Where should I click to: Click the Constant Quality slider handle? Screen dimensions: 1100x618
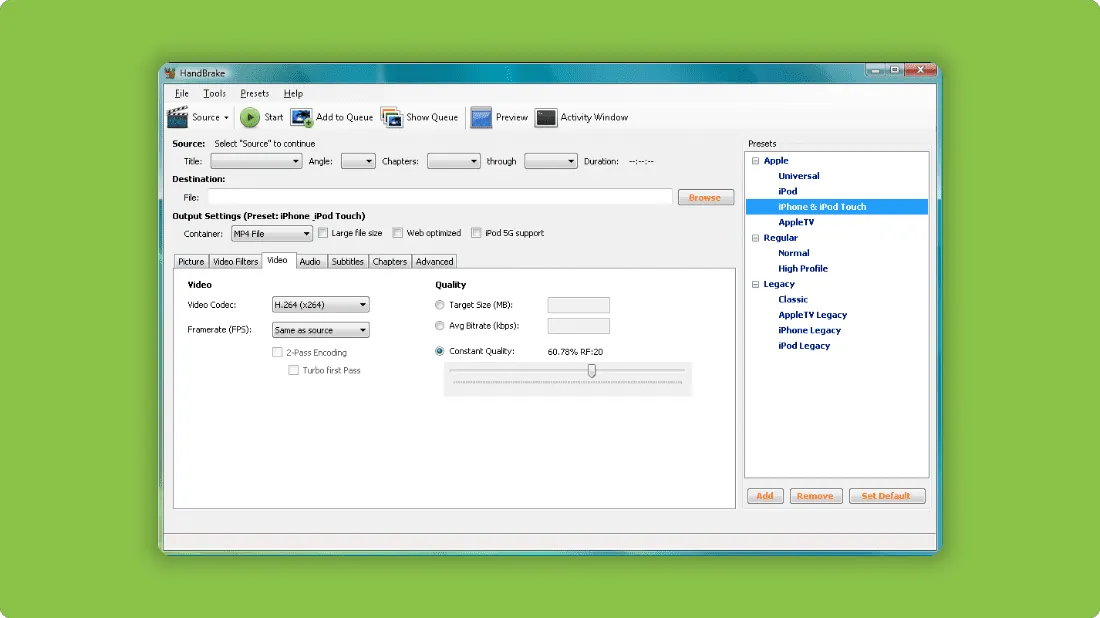[x=592, y=370]
